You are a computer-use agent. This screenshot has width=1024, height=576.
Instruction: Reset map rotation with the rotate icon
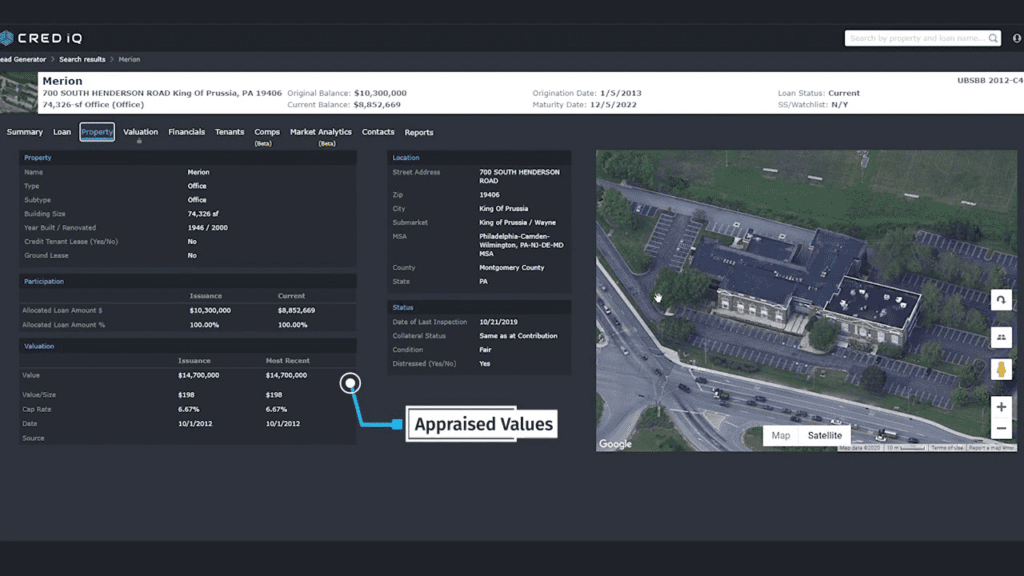tap(1002, 300)
